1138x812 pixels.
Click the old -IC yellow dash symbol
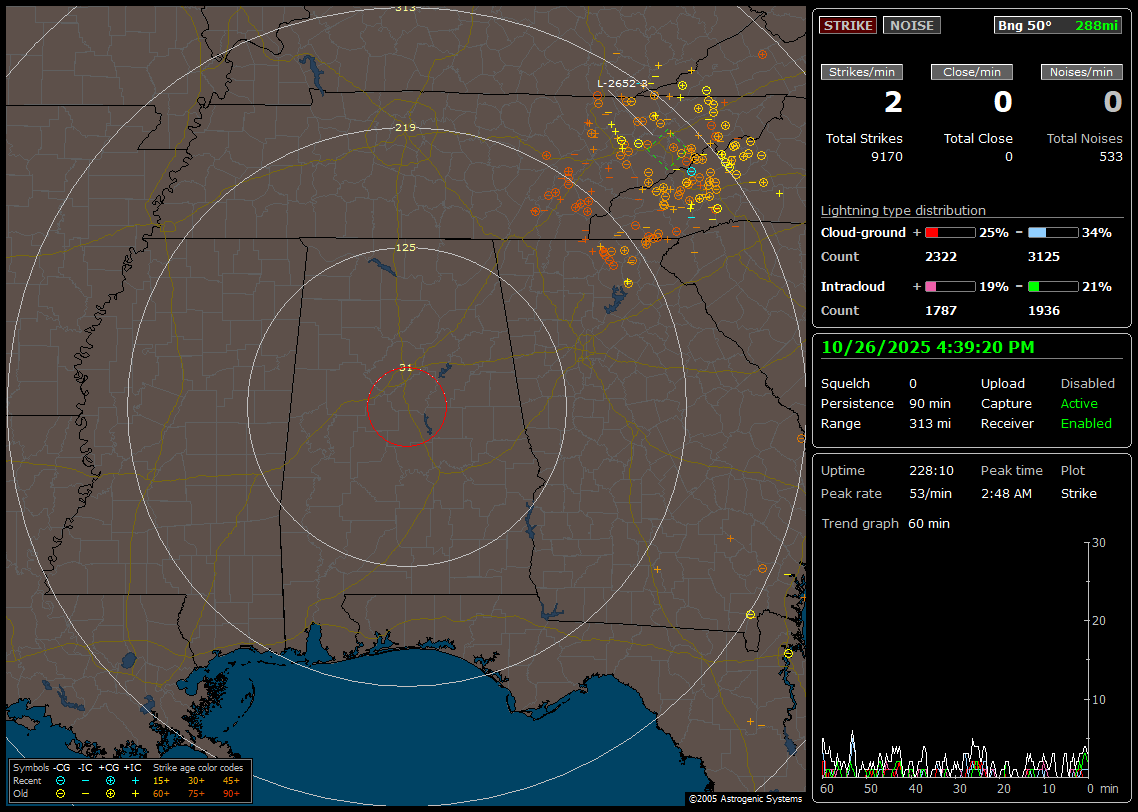tap(85, 793)
